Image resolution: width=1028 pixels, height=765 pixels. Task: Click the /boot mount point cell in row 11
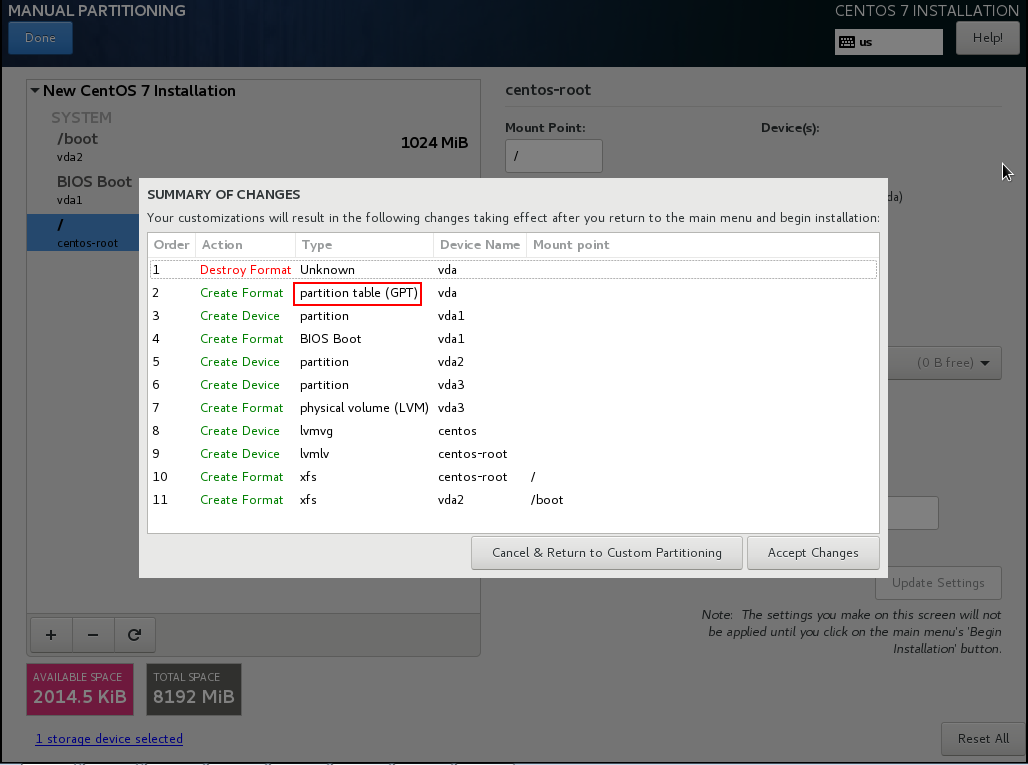[547, 500]
